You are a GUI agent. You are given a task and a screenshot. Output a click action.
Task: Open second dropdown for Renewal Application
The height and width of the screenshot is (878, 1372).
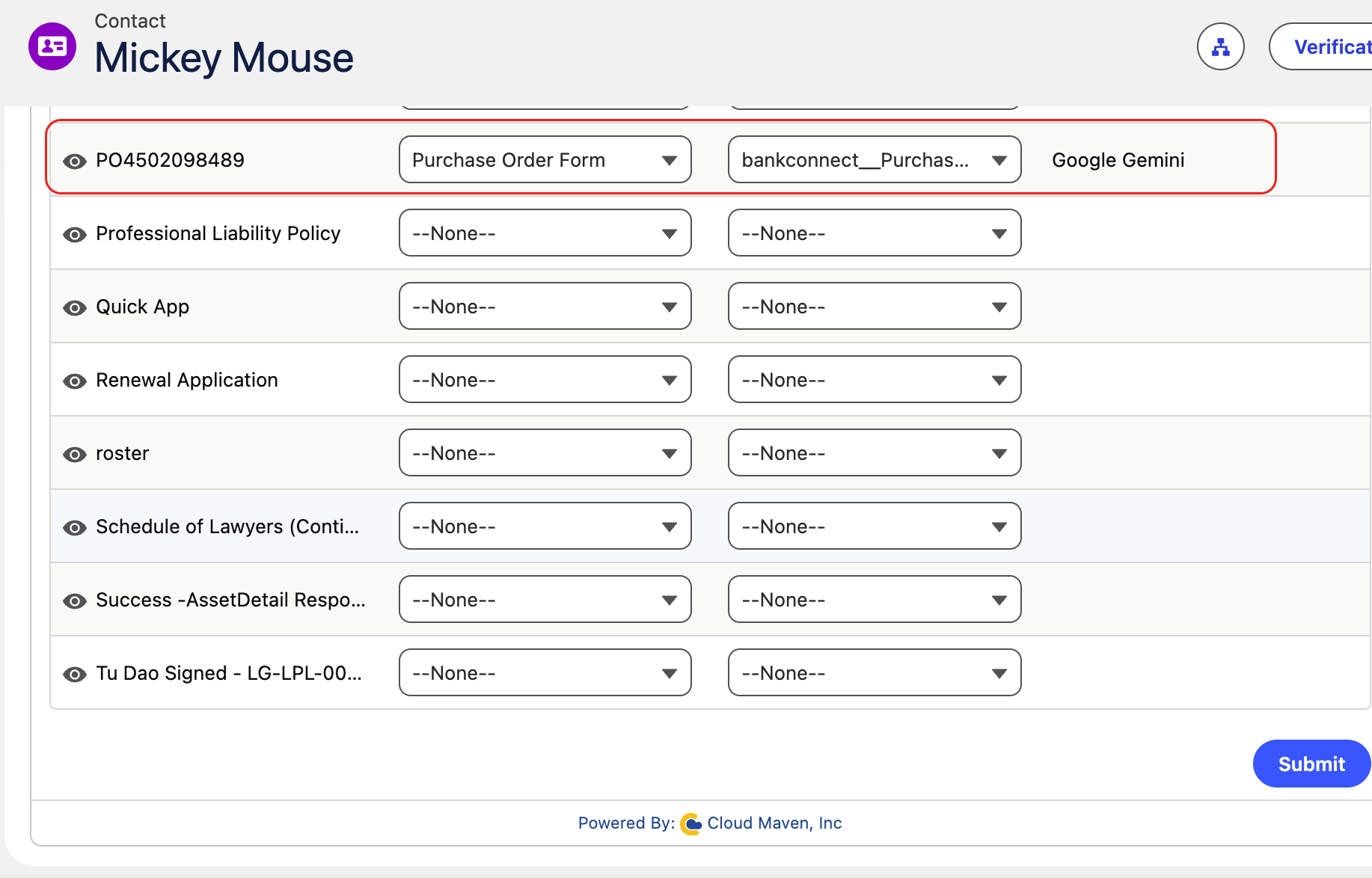pyautogui.click(x=875, y=379)
